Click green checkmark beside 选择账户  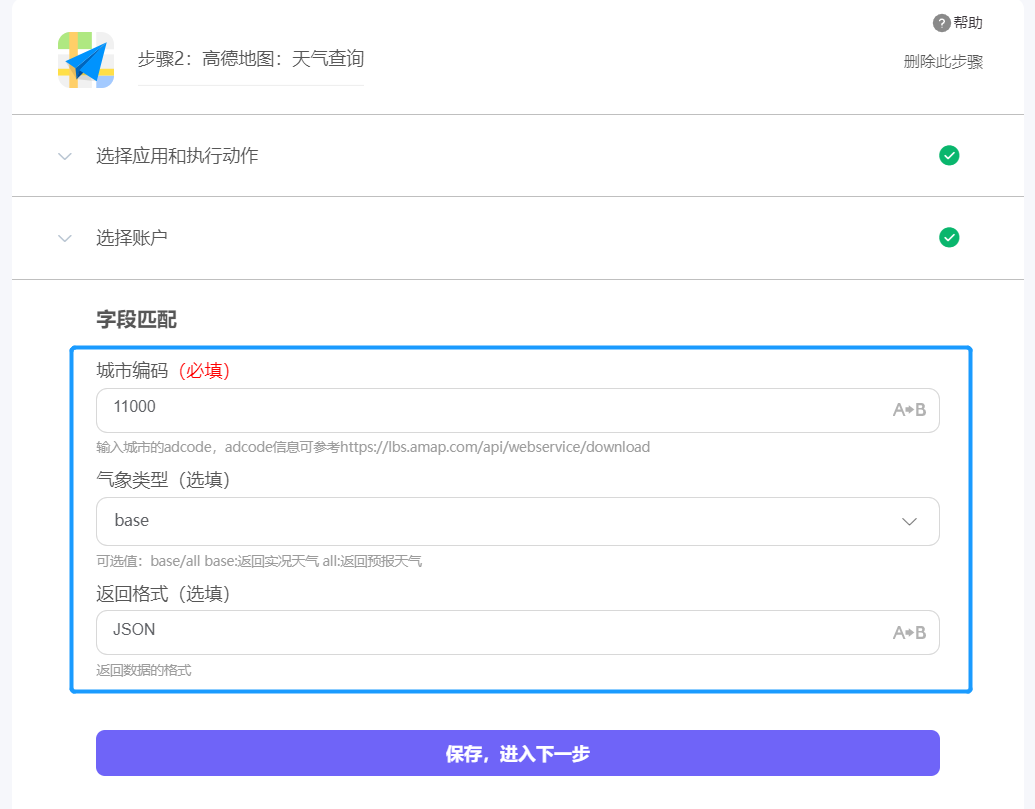[949, 238]
